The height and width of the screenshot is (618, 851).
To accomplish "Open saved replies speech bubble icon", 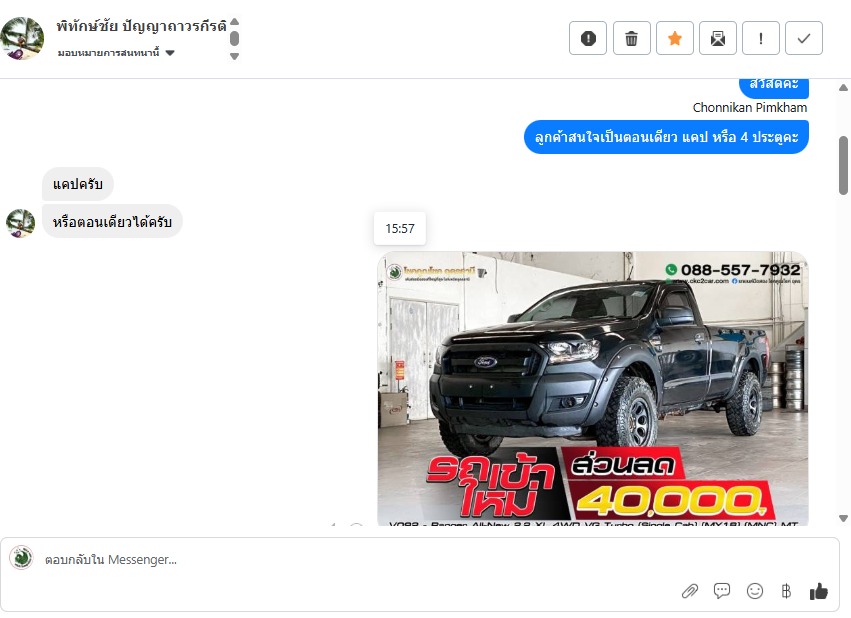I will pyautogui.click(x=722, y=591).
